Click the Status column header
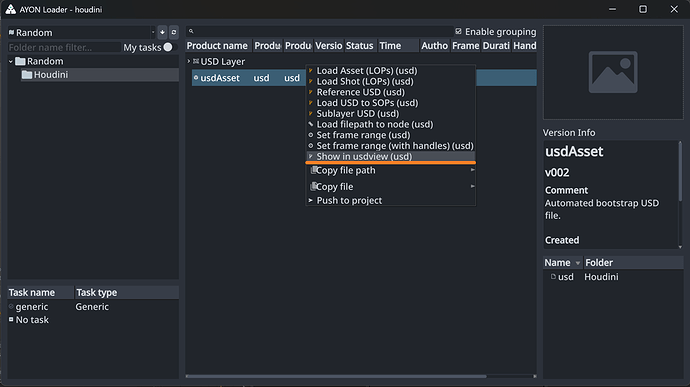The height and width of the screenshot is (387, 690). (360, 46)
